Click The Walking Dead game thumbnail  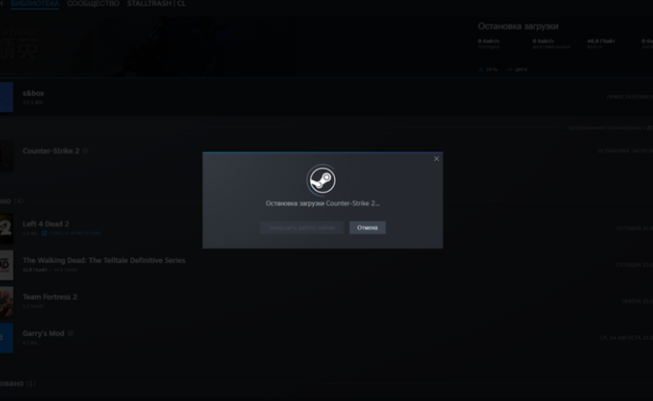(x=6, y=265)
